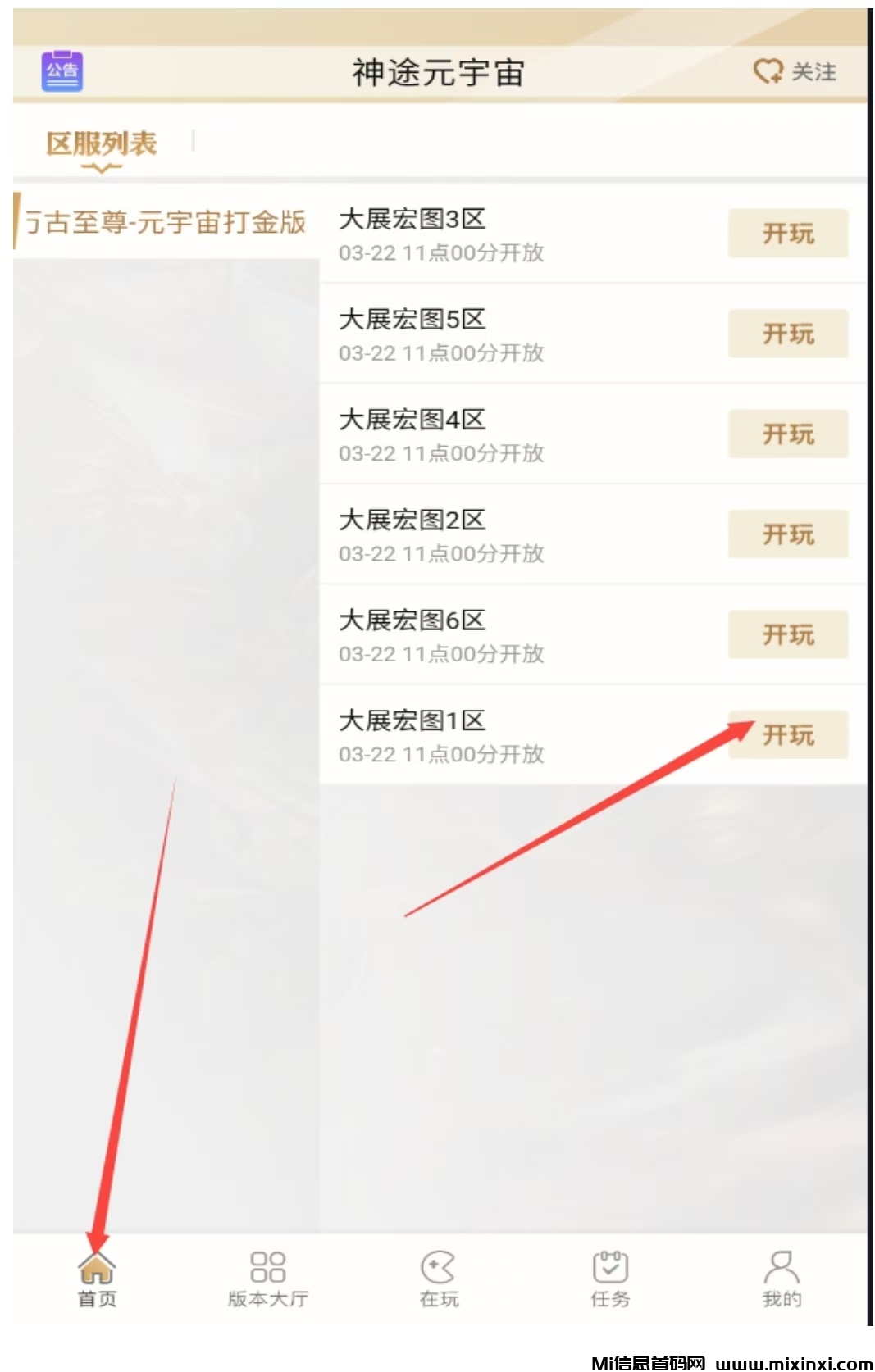Image resolution: width=875 pixels, height=1372 pixels.
Task: Open 在玩 game icon
Action: point(438,1267)
